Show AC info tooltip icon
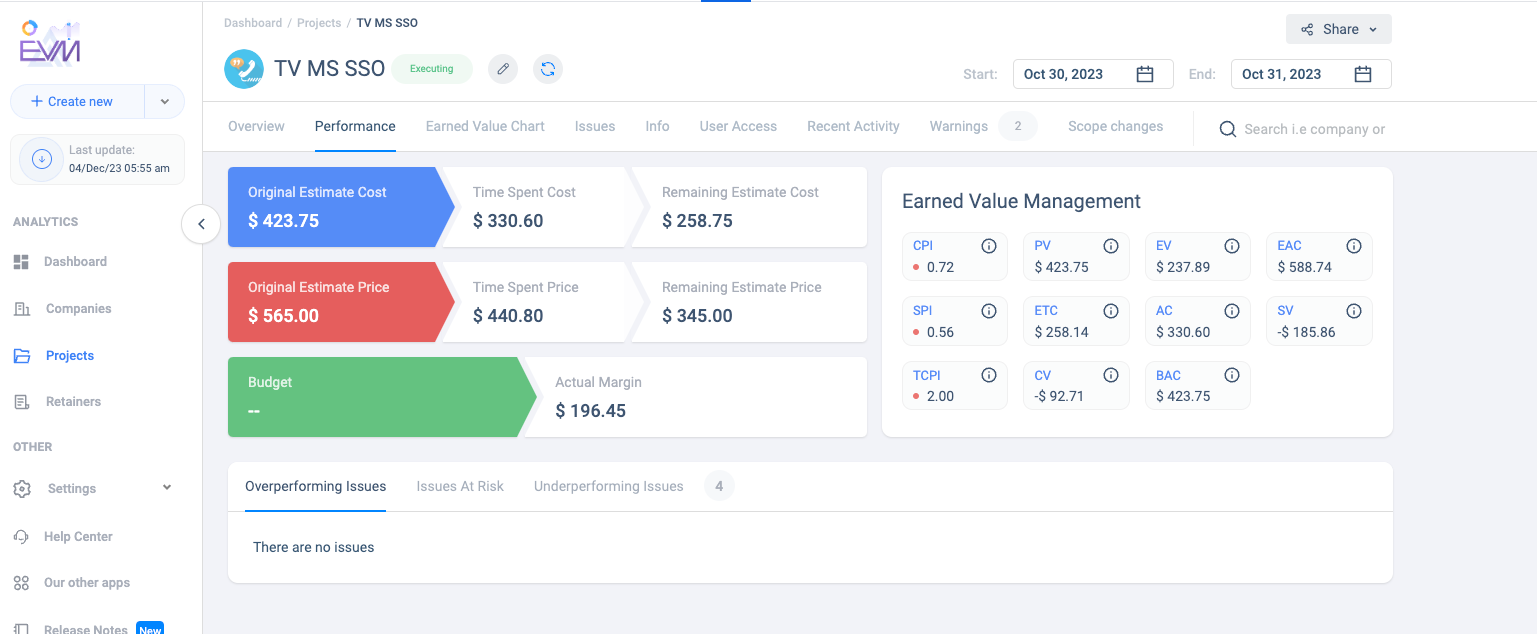1537x634 pixels. pyautogui.click(x=1232, y=311)
